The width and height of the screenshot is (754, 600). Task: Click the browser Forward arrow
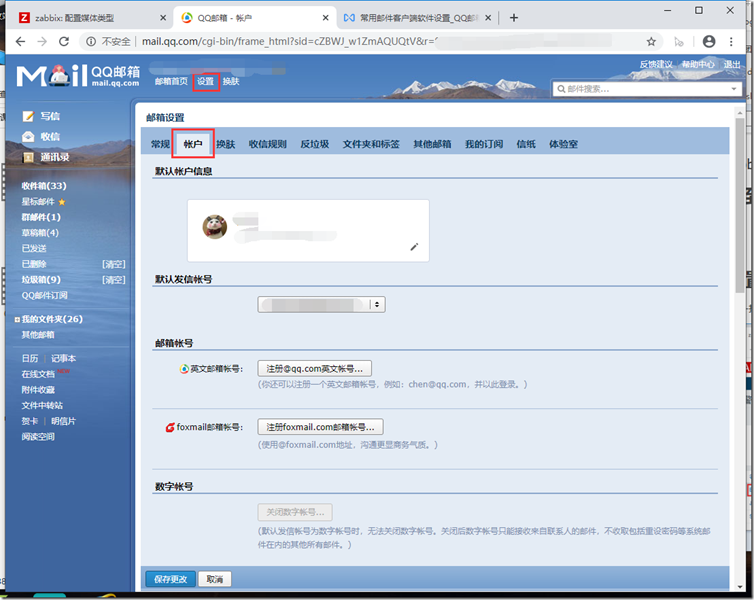click(42, 42)
